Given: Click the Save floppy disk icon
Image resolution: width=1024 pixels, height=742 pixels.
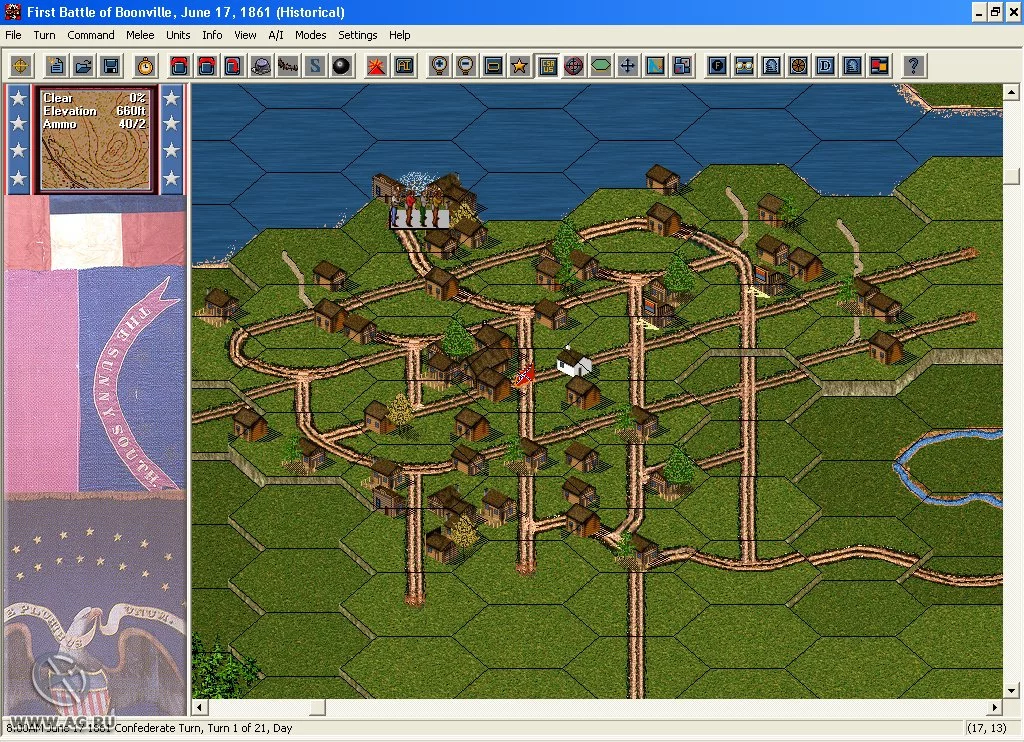Looking at the screenshot, I should click(111, 66).
